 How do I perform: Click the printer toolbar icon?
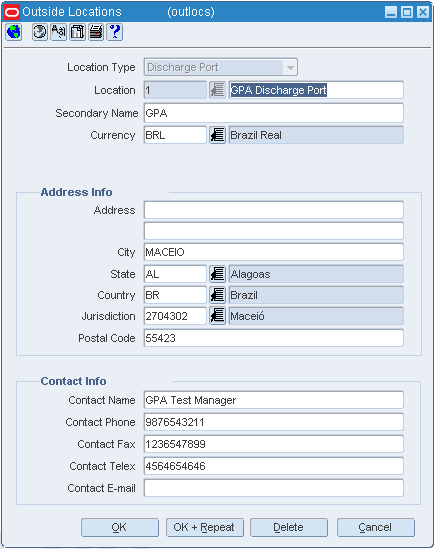click(x=96, y=32)
